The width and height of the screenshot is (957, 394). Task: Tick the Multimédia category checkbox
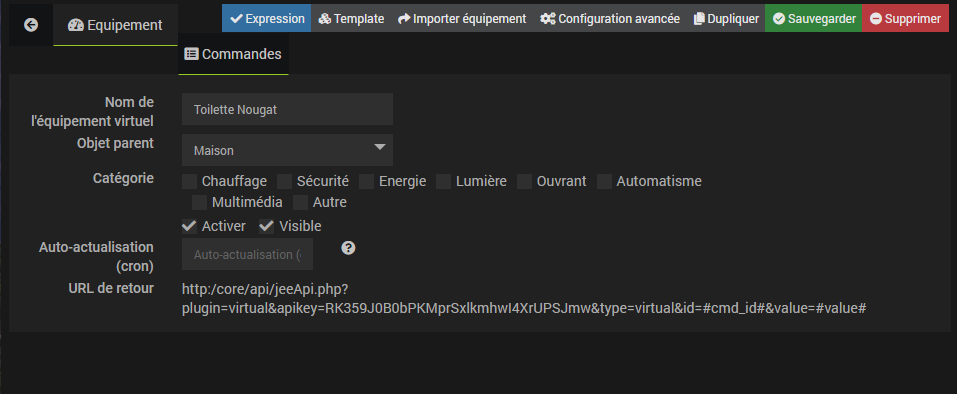(200, 202)
